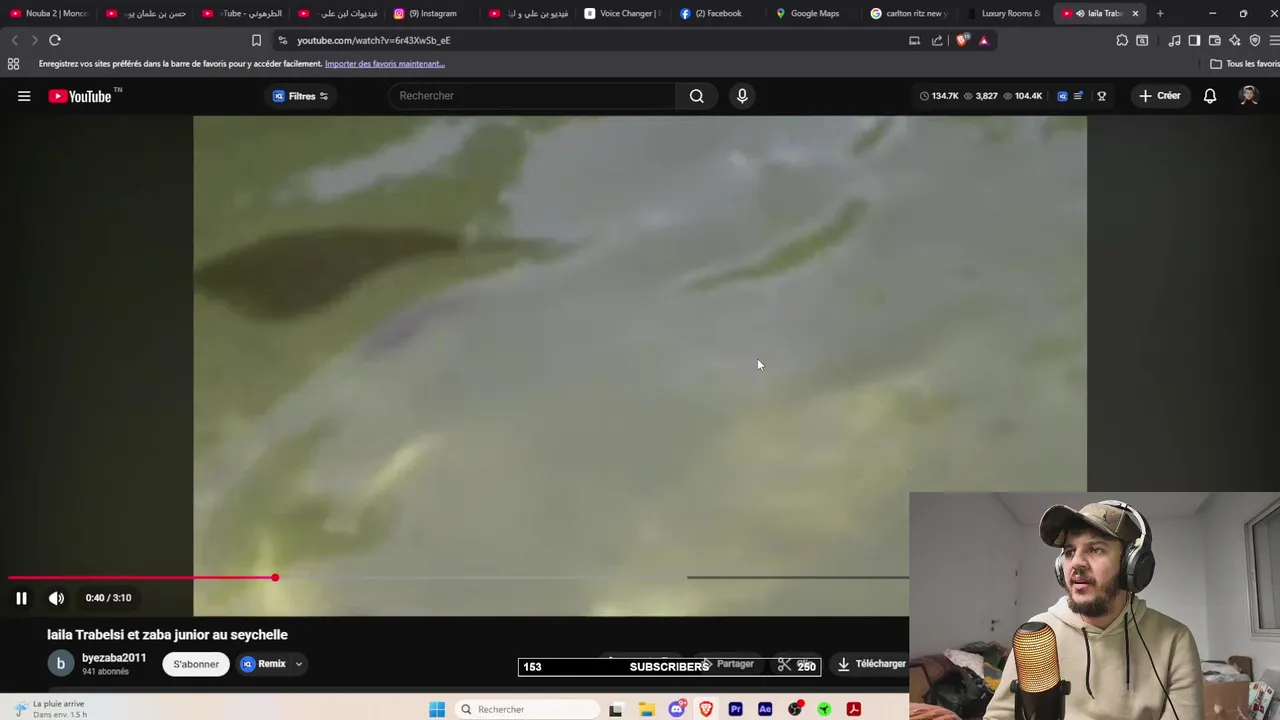Close the laila Trabelsi tab
Viewport: 1280px width, 720px height.
pyautogui.click(x=1135, y=13)
